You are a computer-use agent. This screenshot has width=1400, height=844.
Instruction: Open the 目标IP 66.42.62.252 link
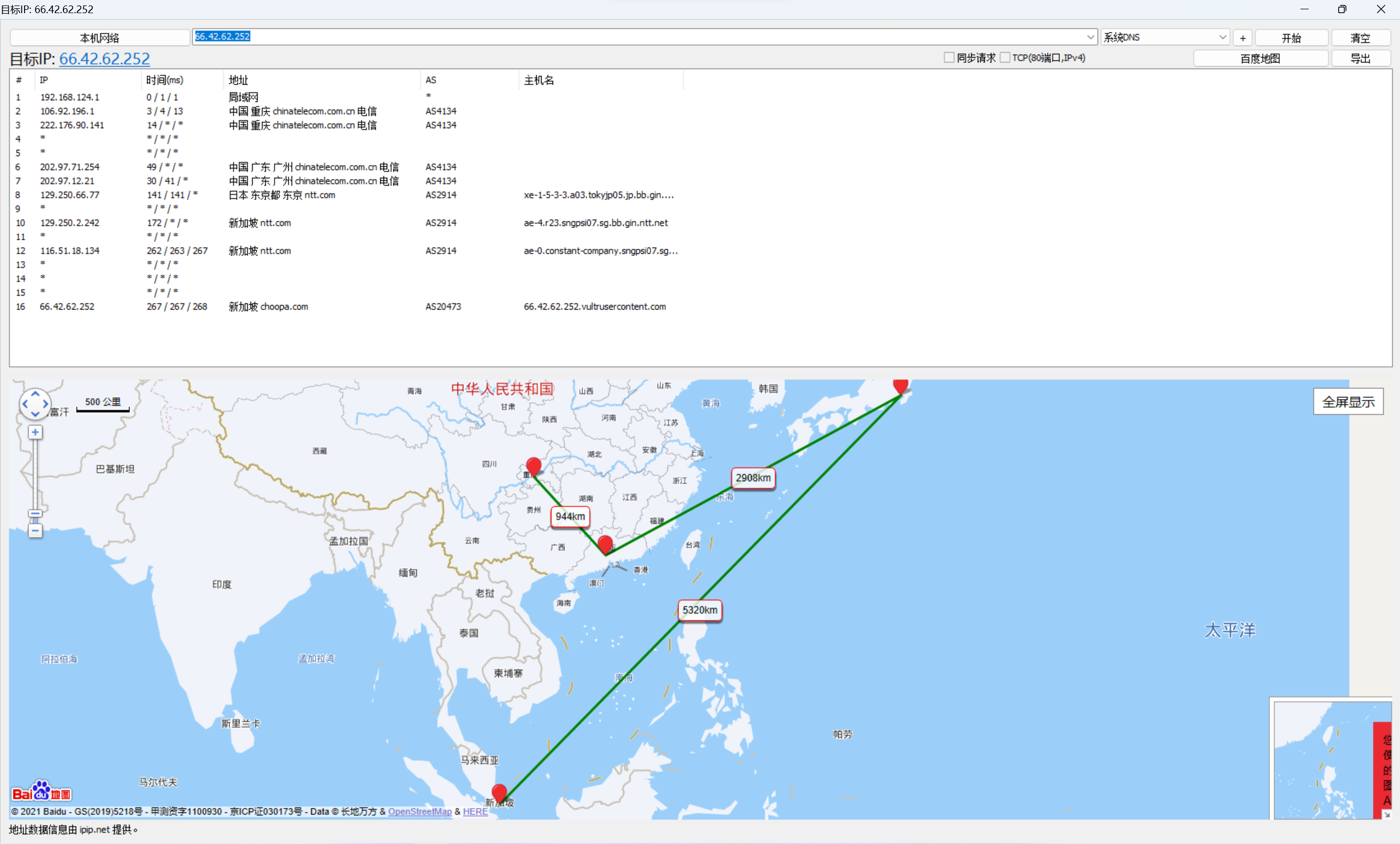104,59
